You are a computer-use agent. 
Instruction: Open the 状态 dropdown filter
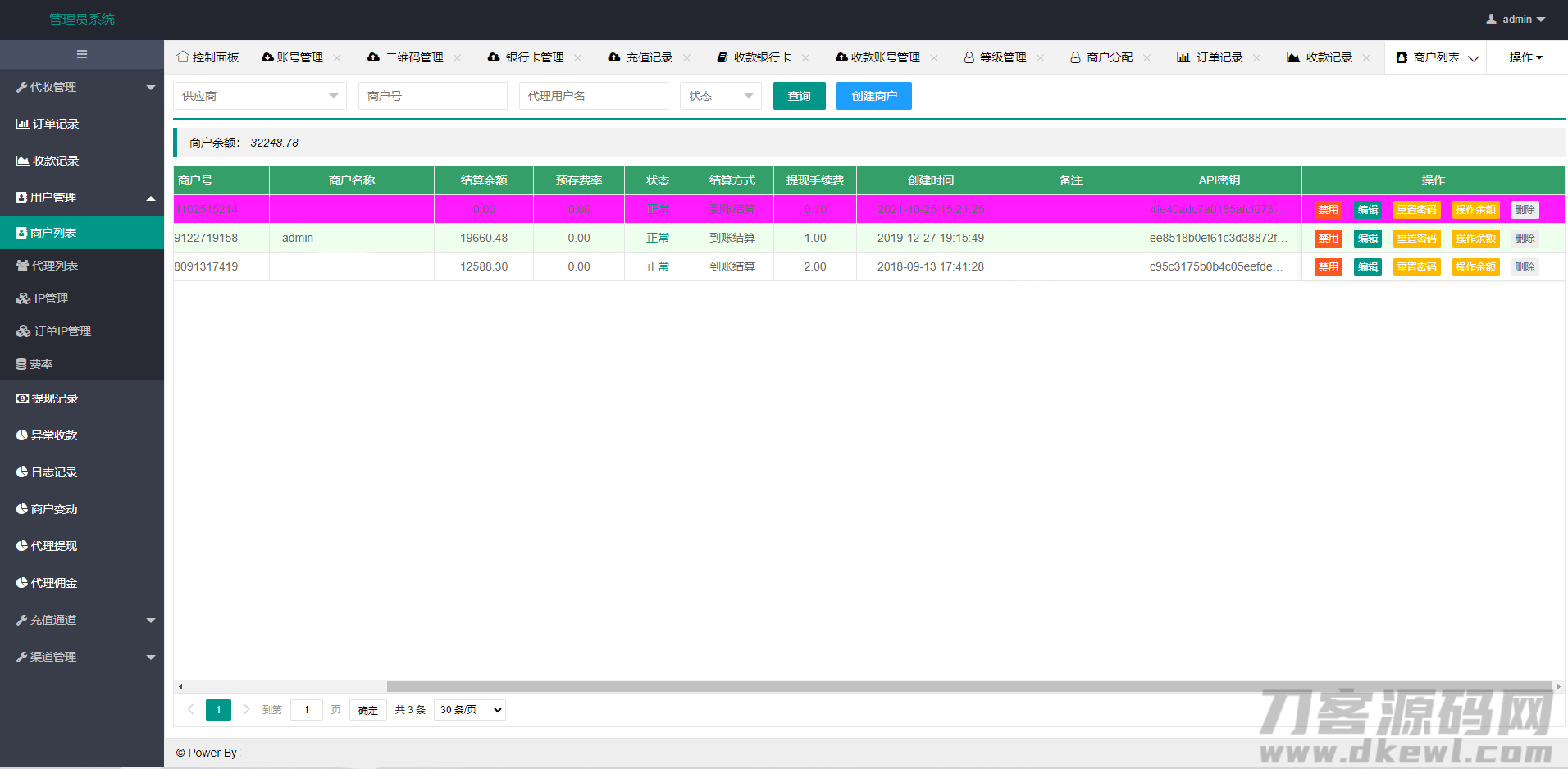click(720, 96)
